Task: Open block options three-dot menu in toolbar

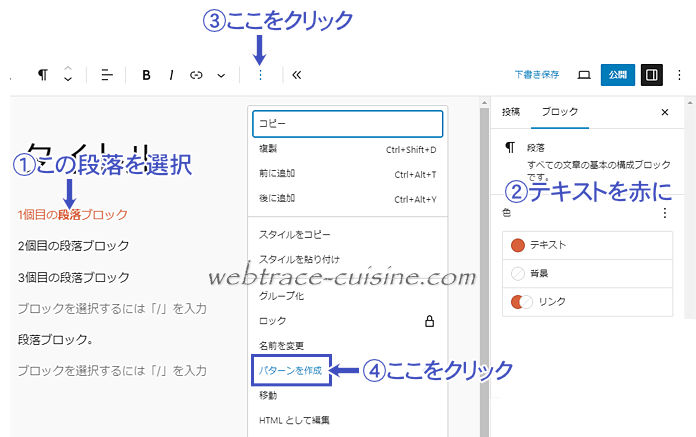Action: (260, 75)
